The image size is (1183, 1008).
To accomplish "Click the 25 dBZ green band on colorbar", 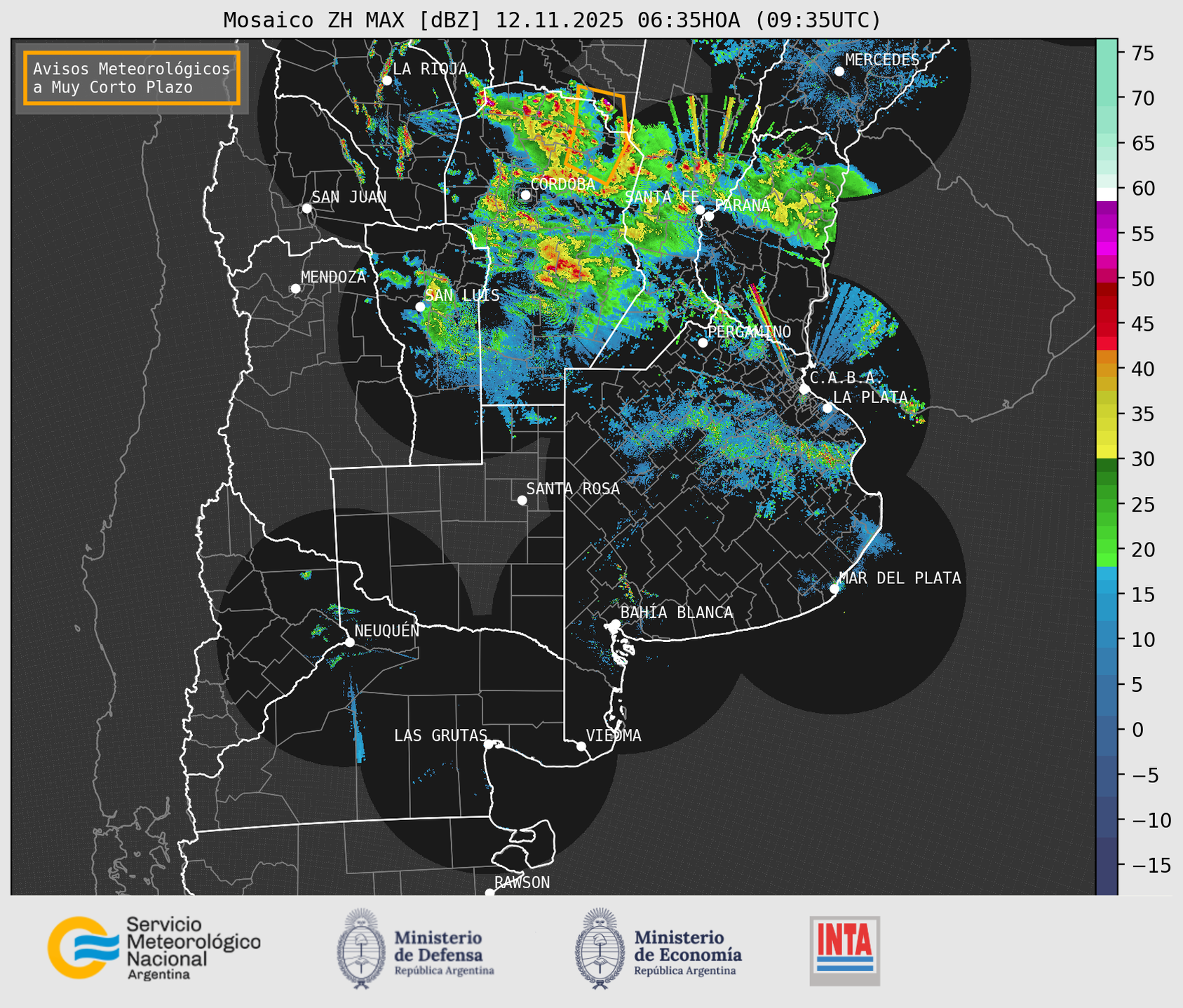I will pos(1107,505).
